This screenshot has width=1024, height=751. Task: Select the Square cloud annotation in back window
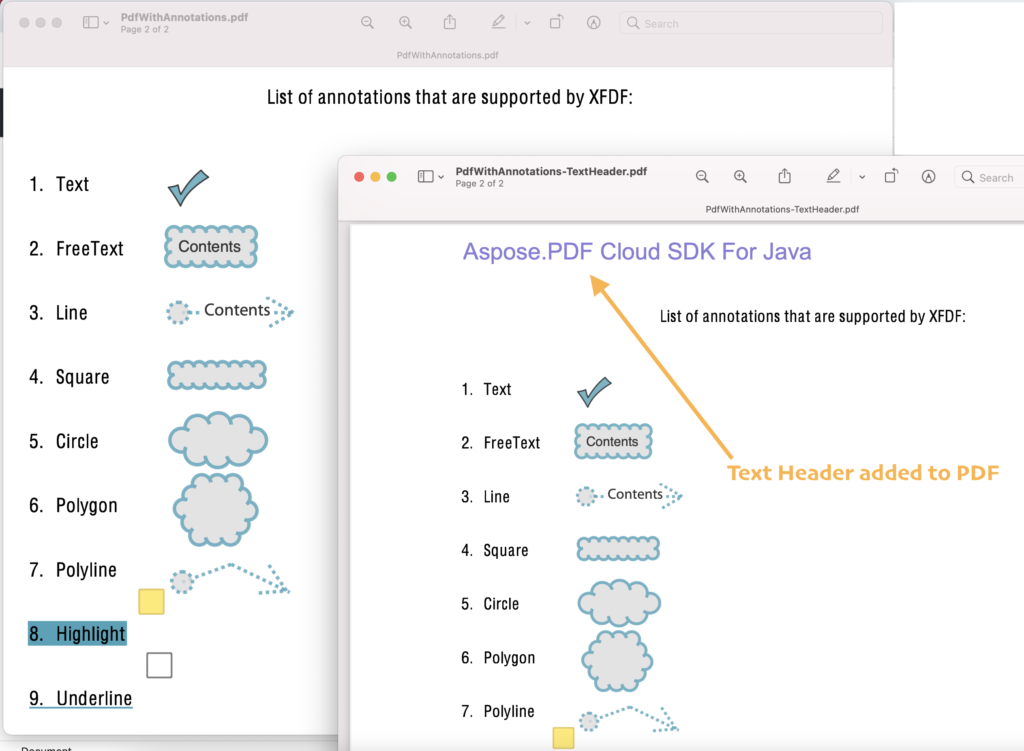(217, 375)
